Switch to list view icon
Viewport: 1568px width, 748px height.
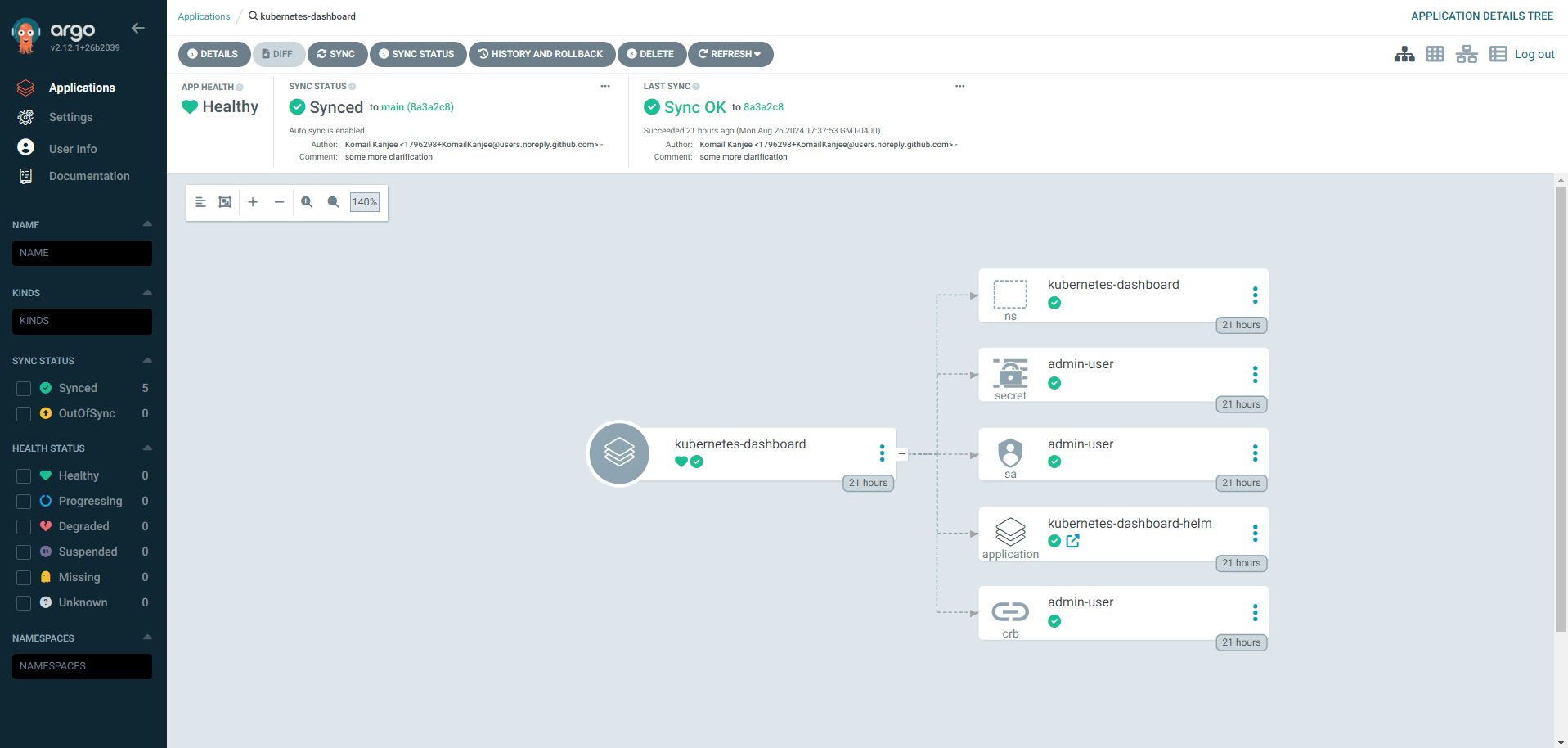coord(1497,54)
